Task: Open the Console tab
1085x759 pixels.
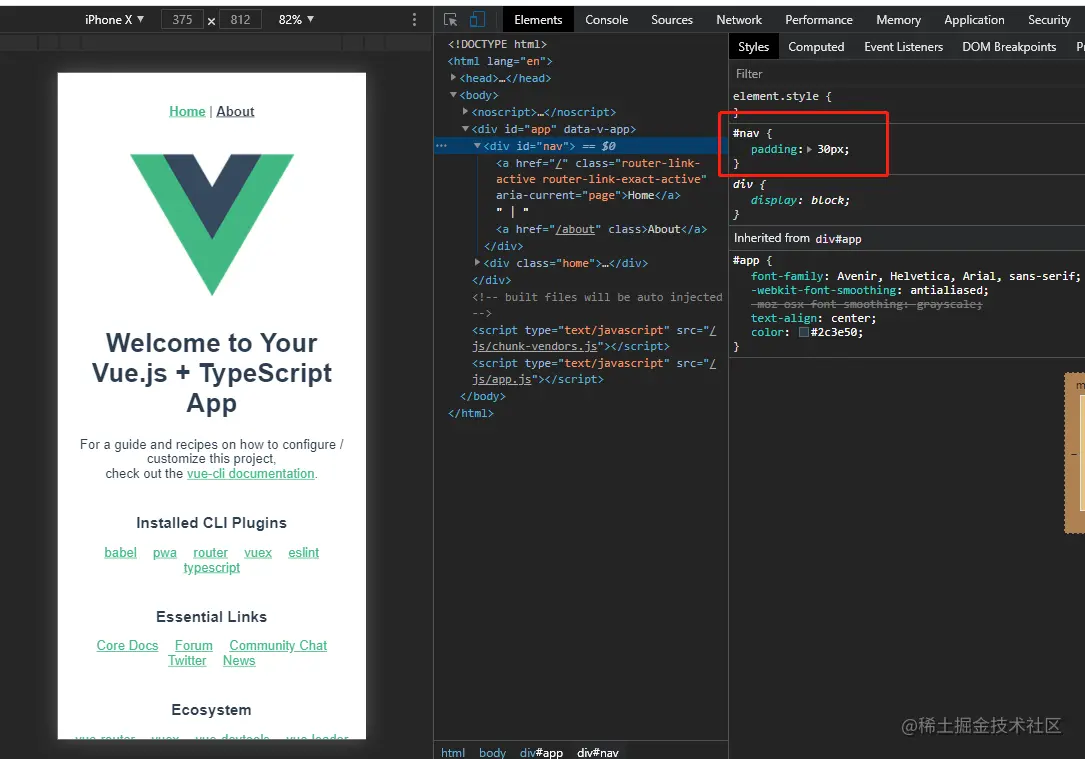Action: coord(606,20)
